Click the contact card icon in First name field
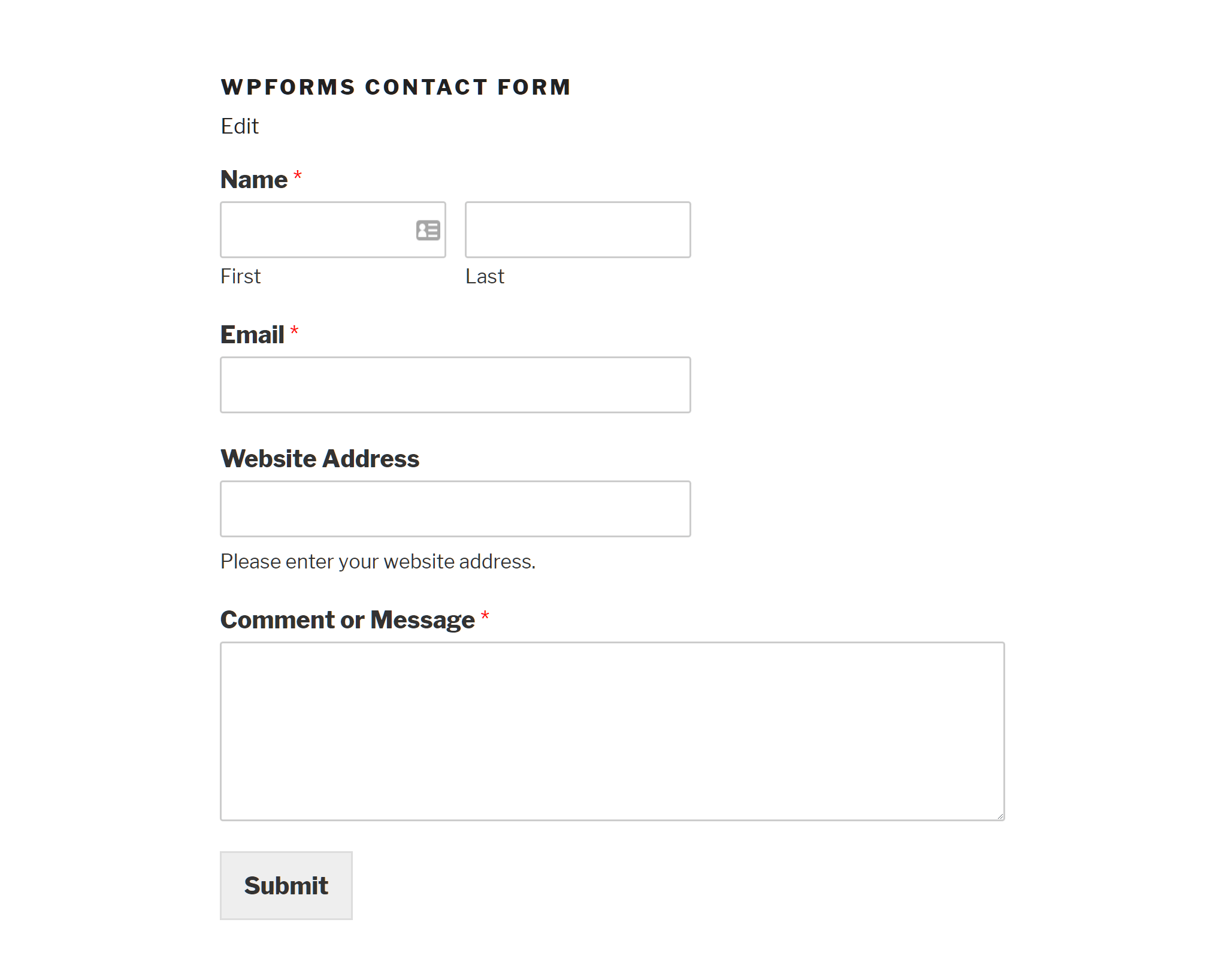Screen dimensions: 1222x980 click(x=427, y=229)
